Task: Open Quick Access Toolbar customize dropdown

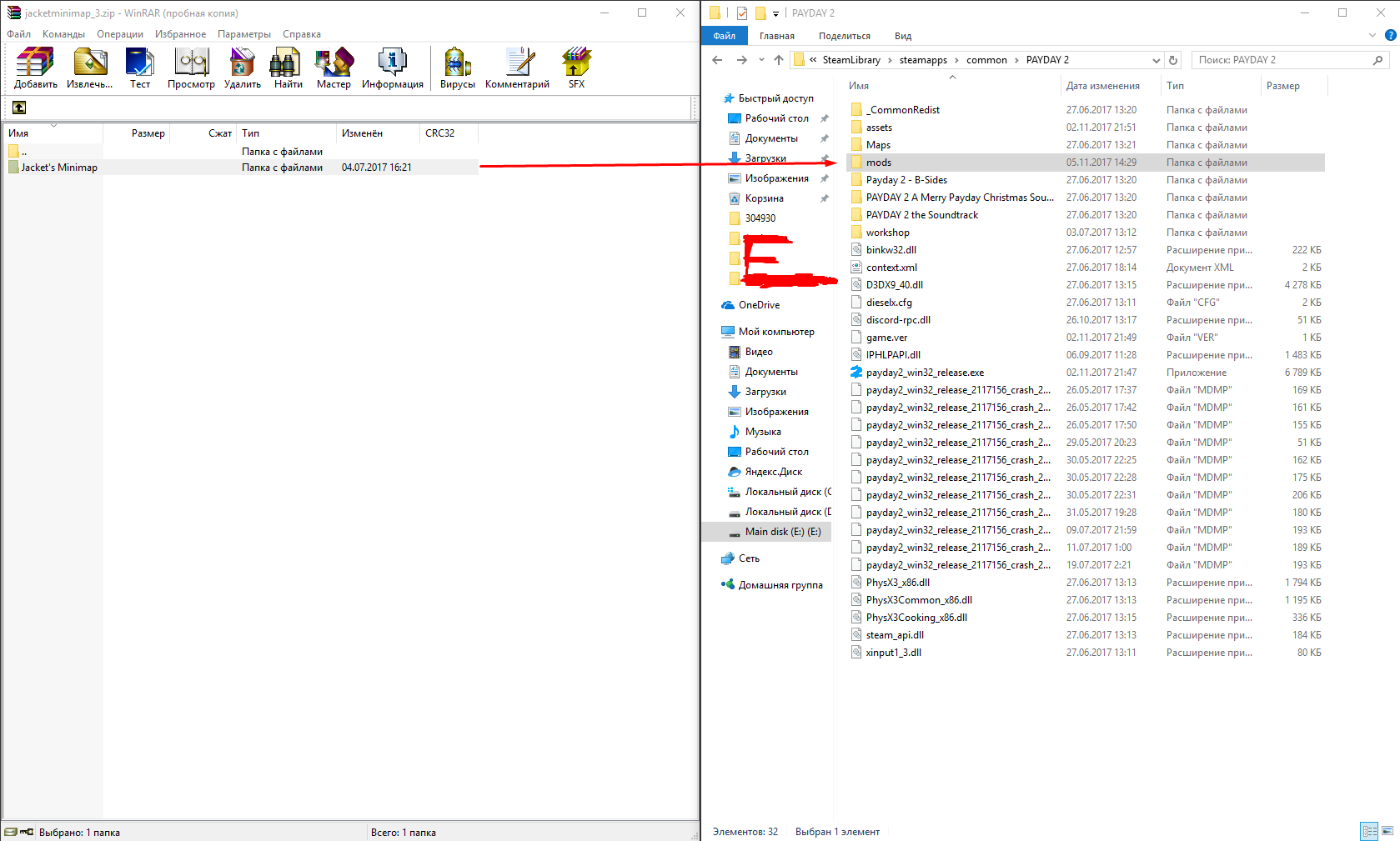Action: 775,13
